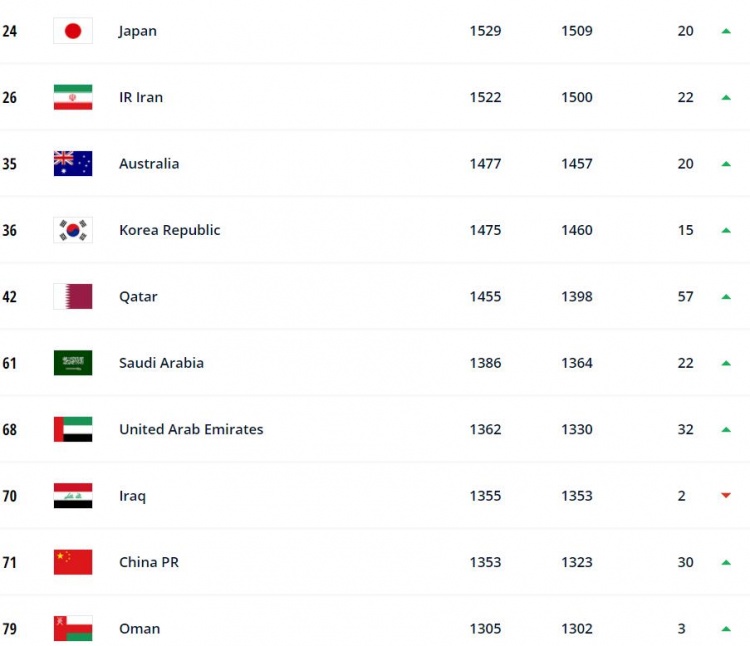Click the United Arab Emirates flag

click(73, 429)
